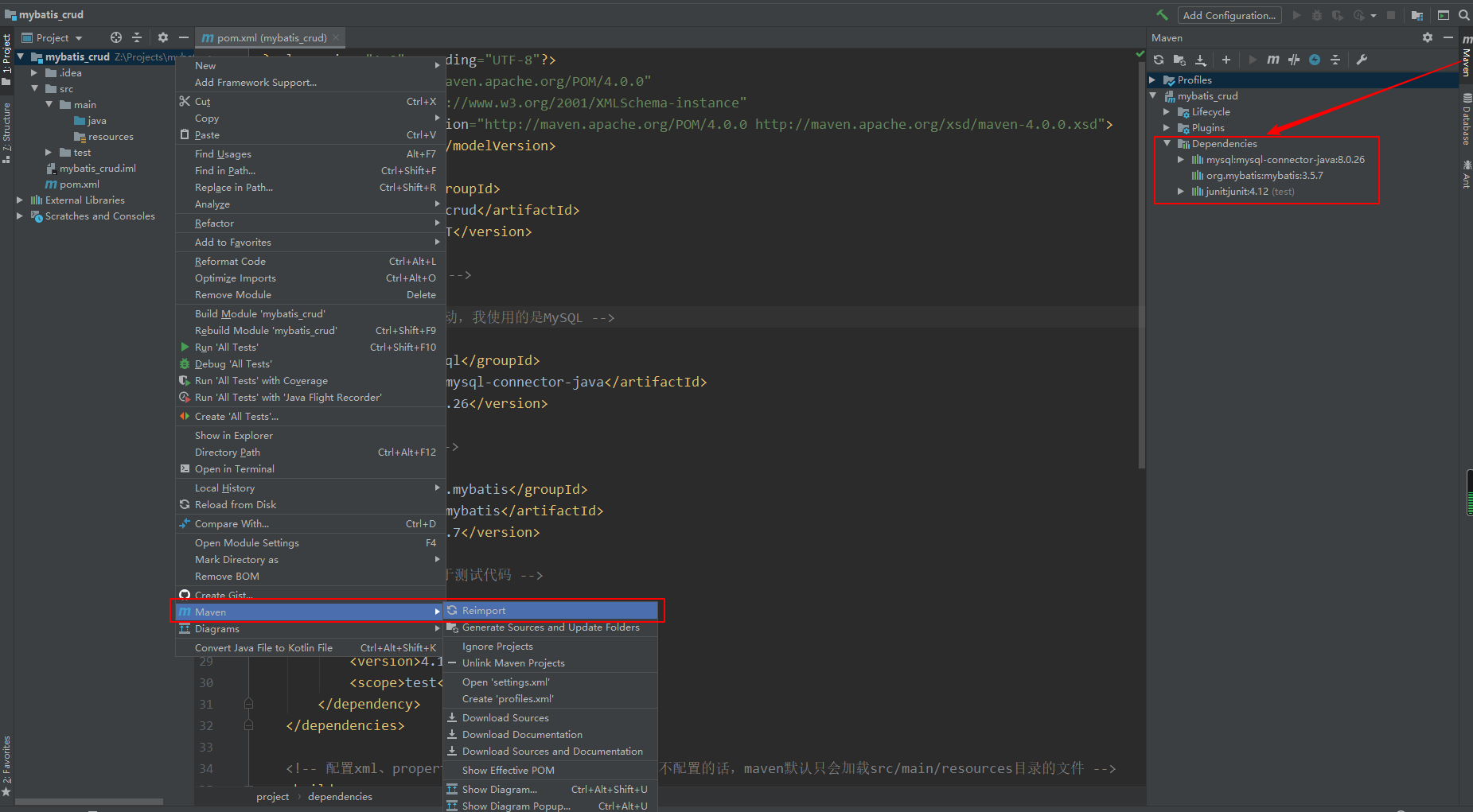Select Reimport in the Maven submenu

click(x=551, y=610)
